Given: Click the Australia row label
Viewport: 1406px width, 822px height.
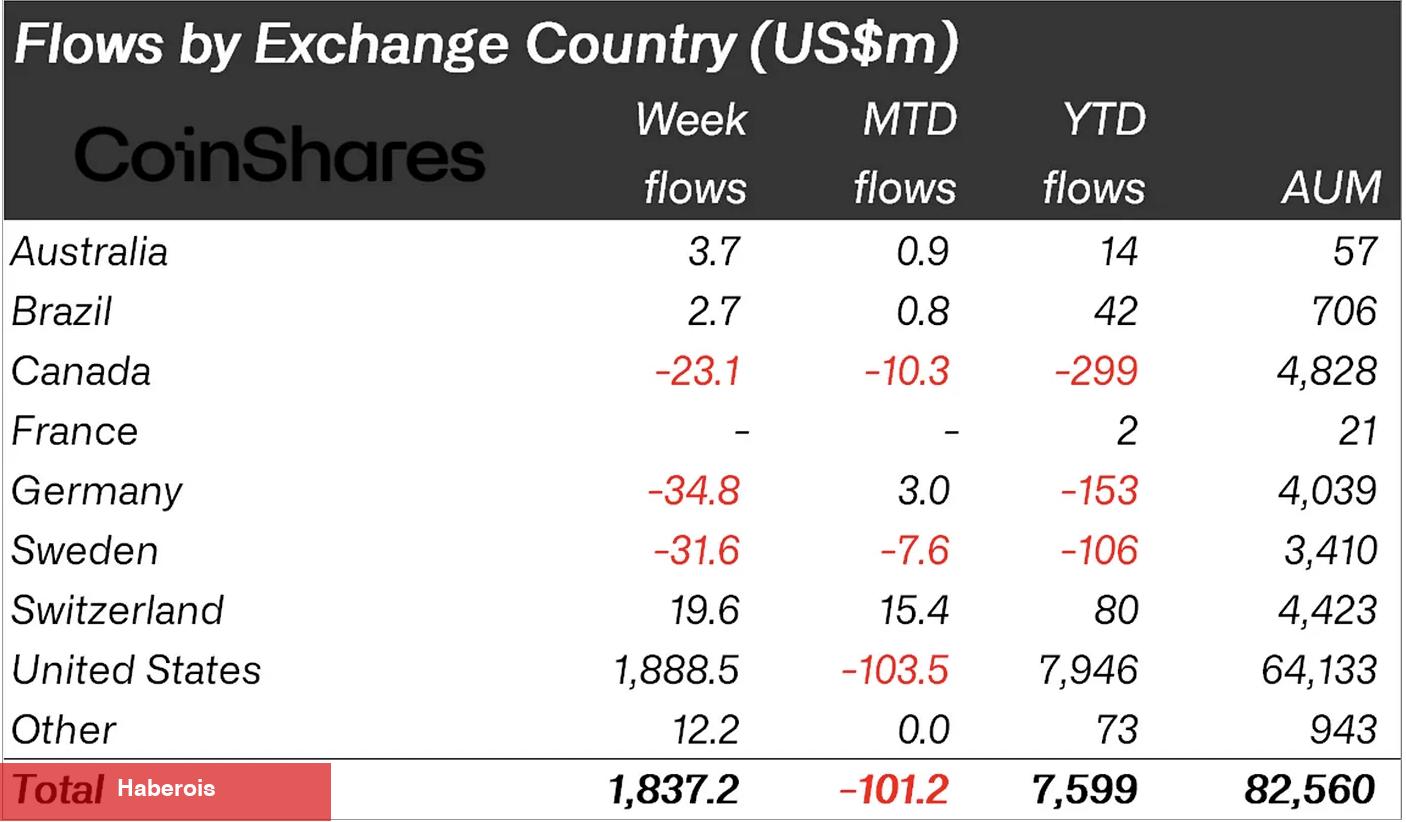Looking at the screenshot, I should [x=89, y=251].
